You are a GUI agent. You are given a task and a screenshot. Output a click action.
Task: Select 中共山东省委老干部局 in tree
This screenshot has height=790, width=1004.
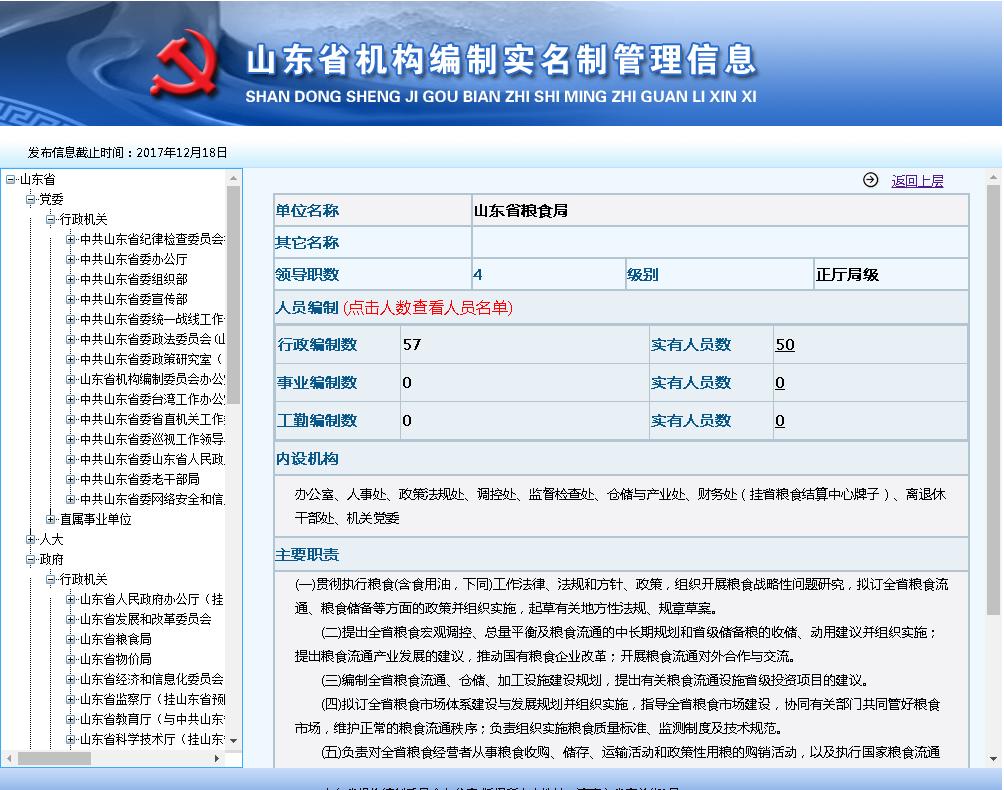[x=140, y=479]
